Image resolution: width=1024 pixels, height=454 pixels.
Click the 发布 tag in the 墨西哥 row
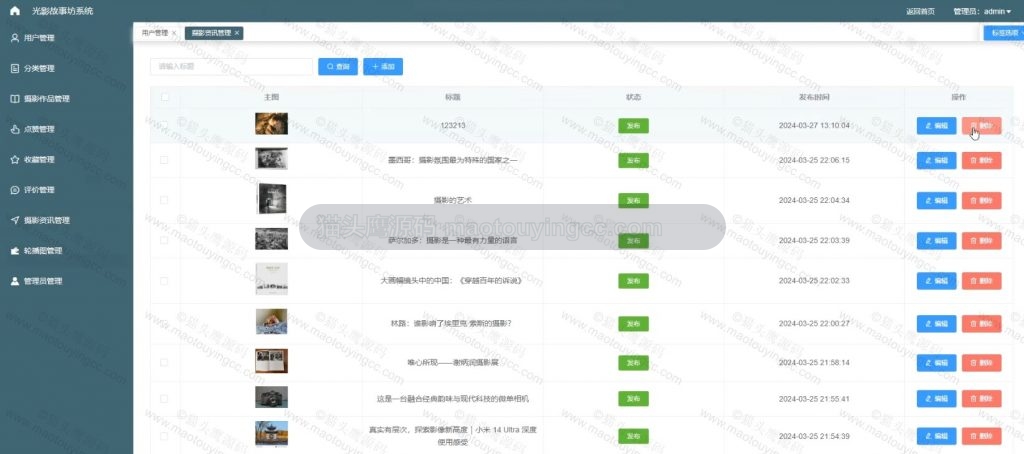[633, 161]
